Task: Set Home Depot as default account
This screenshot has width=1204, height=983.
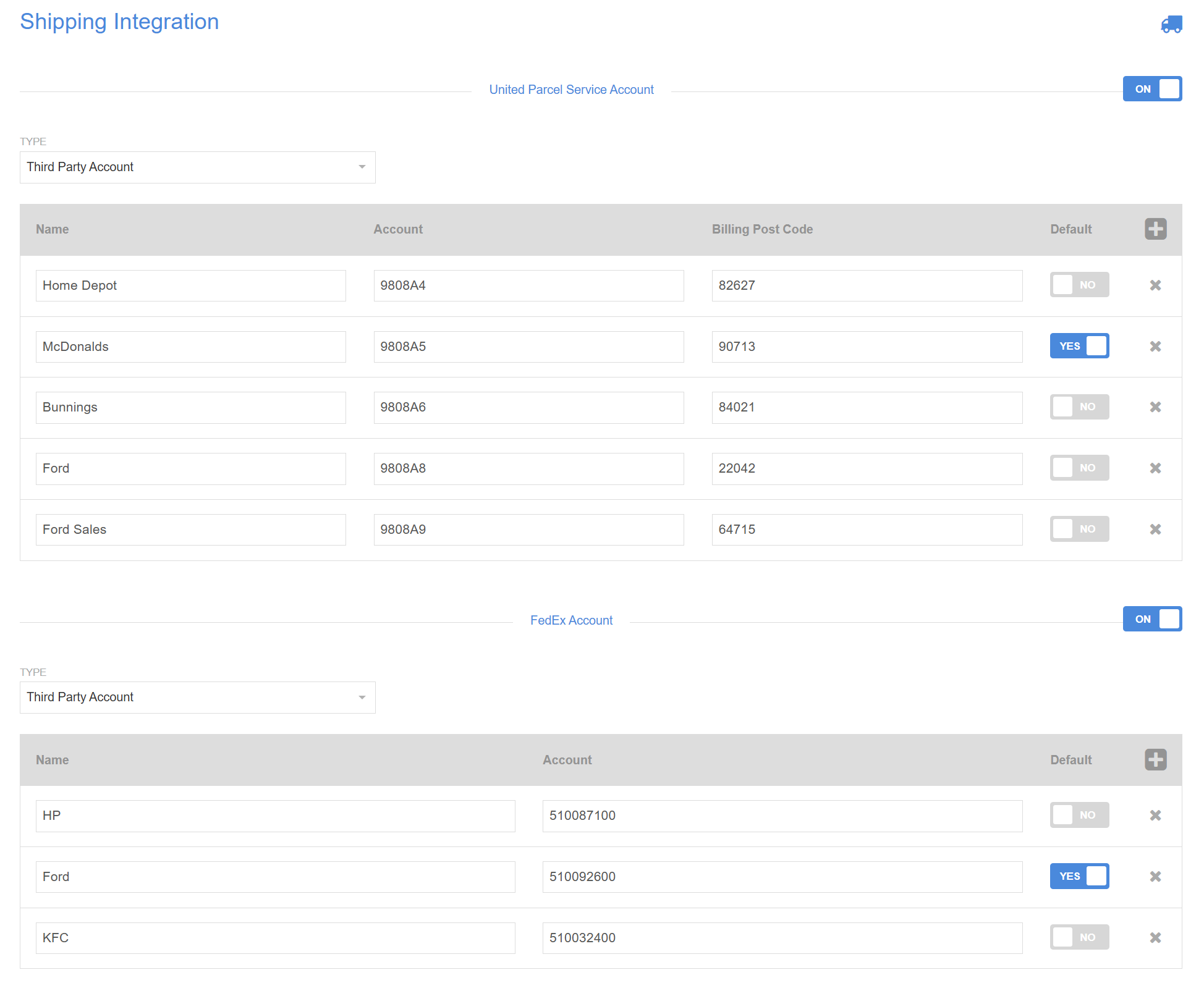Action: [x=1079, y=285]
